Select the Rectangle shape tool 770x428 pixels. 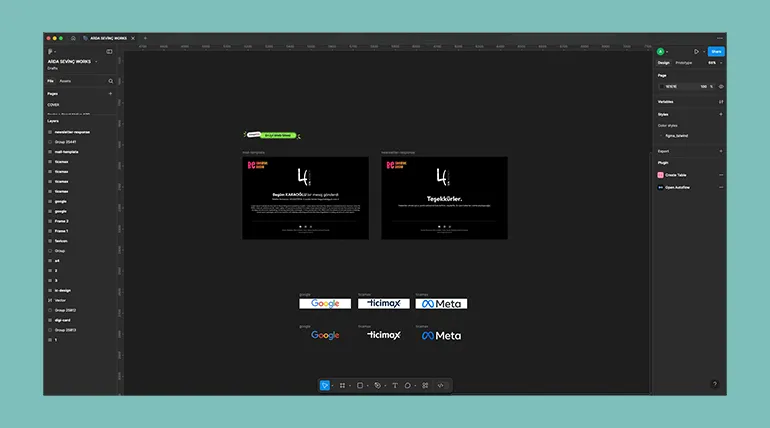(x=360, y=385)
